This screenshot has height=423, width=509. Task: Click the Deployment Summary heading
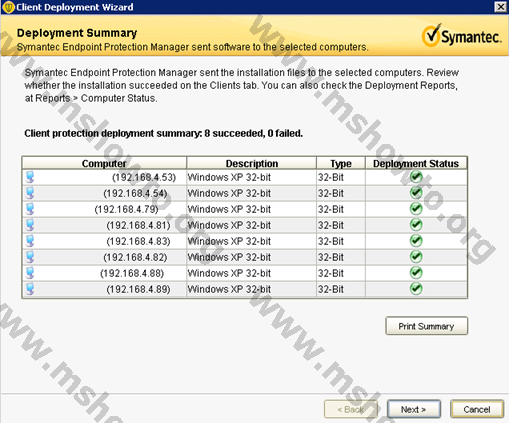click(77, 33)
